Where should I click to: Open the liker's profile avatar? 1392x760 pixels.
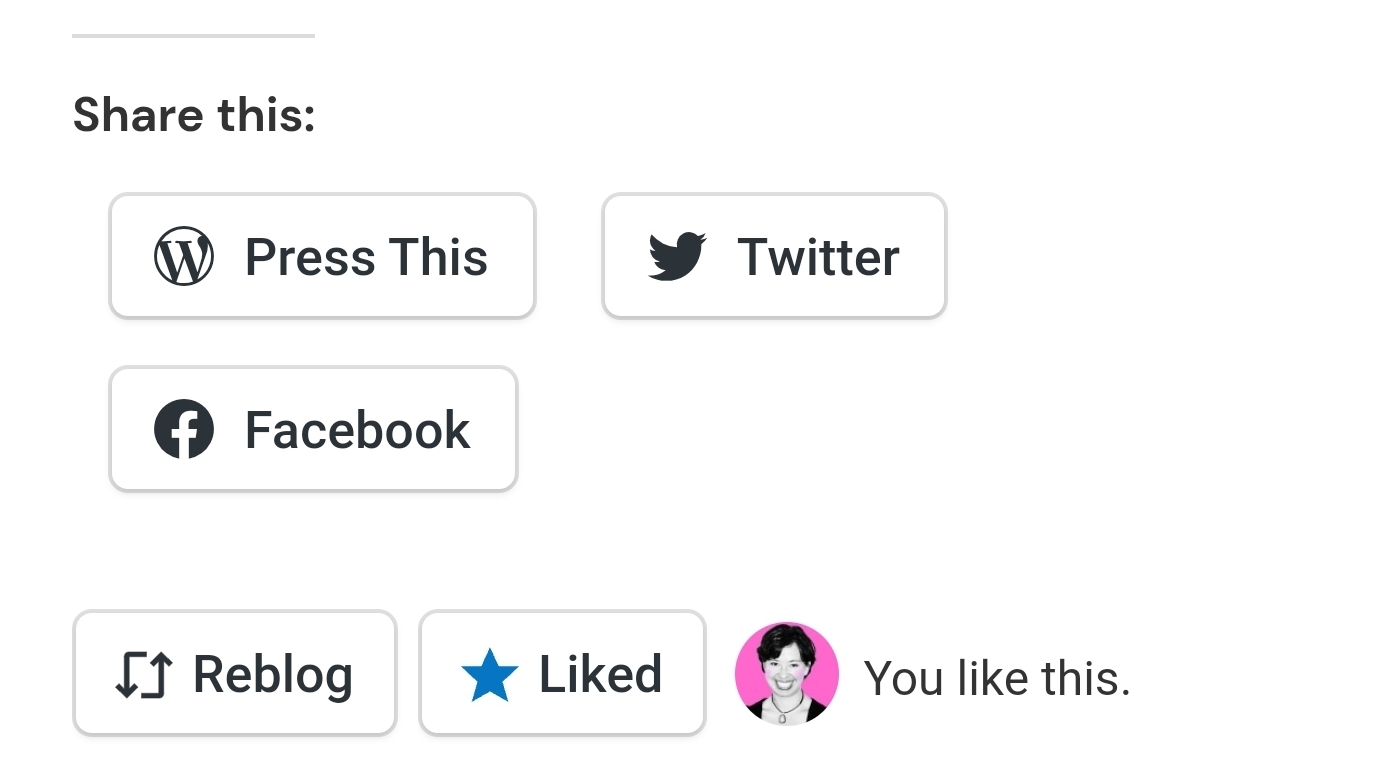tap(787, 673)
